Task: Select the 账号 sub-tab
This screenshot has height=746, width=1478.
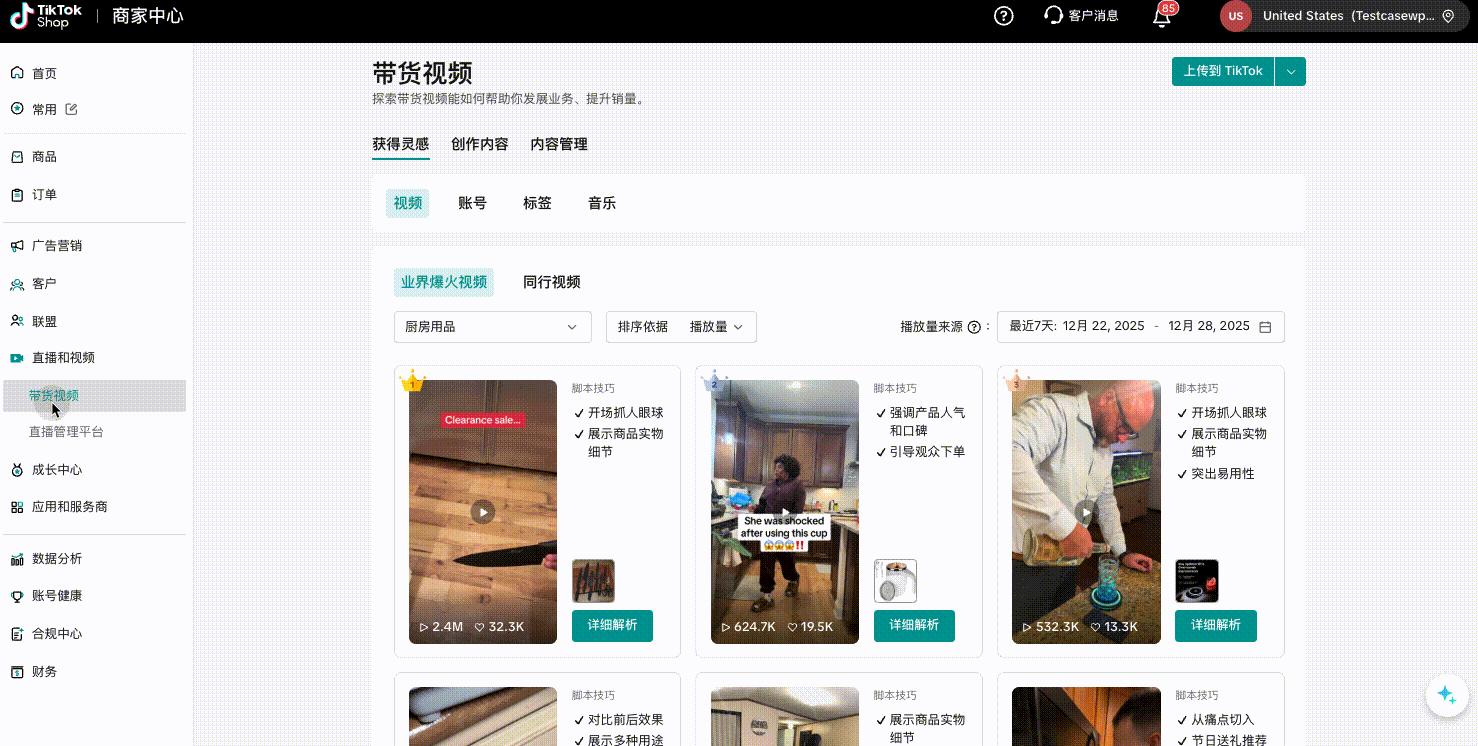Action: coord(472,203)
